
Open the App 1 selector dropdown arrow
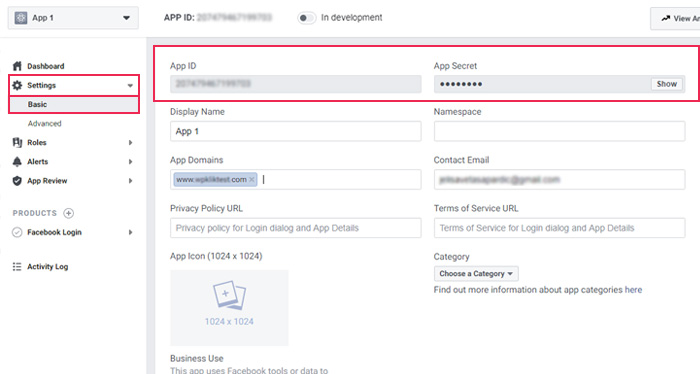tap(126, 18)
